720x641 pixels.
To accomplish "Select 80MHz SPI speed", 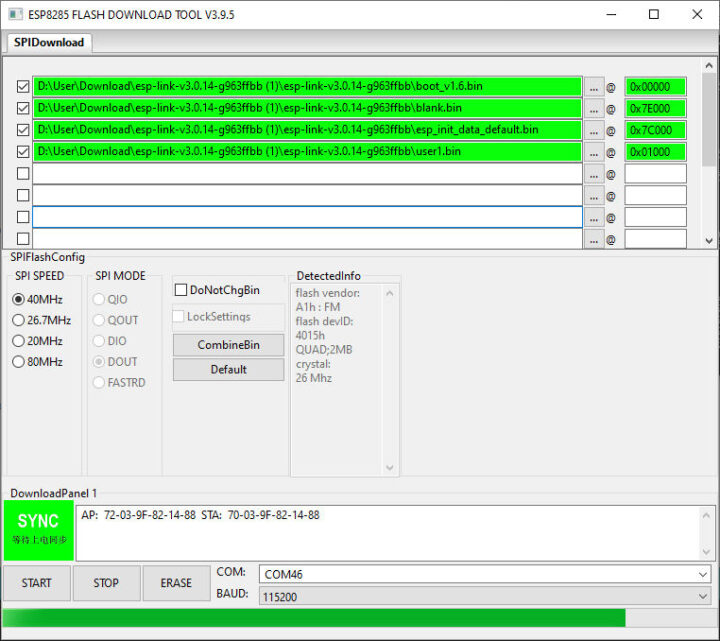I will tap(19, 362).
